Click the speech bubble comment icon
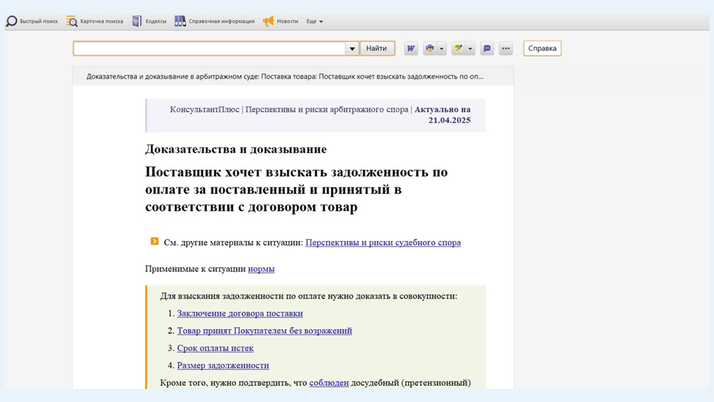Image resolution: width=714 pixels, height=402 pixels. [x=487, y=48]
